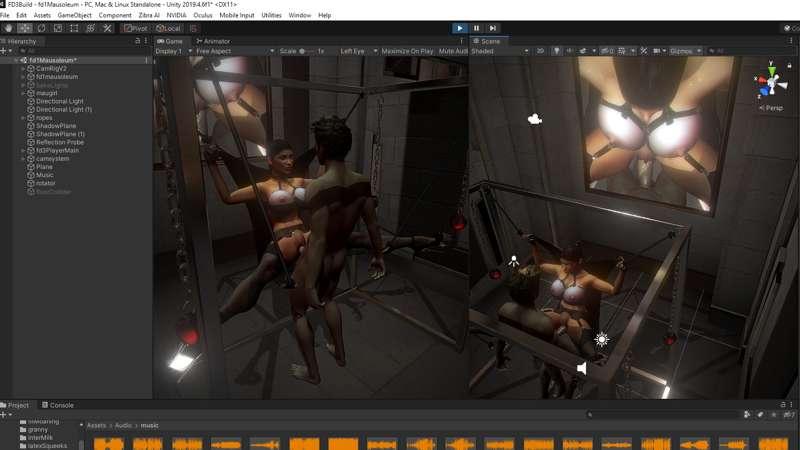800x450 pixels.
Task: Toggle Maximize On Play
Action: pos(407,51)
